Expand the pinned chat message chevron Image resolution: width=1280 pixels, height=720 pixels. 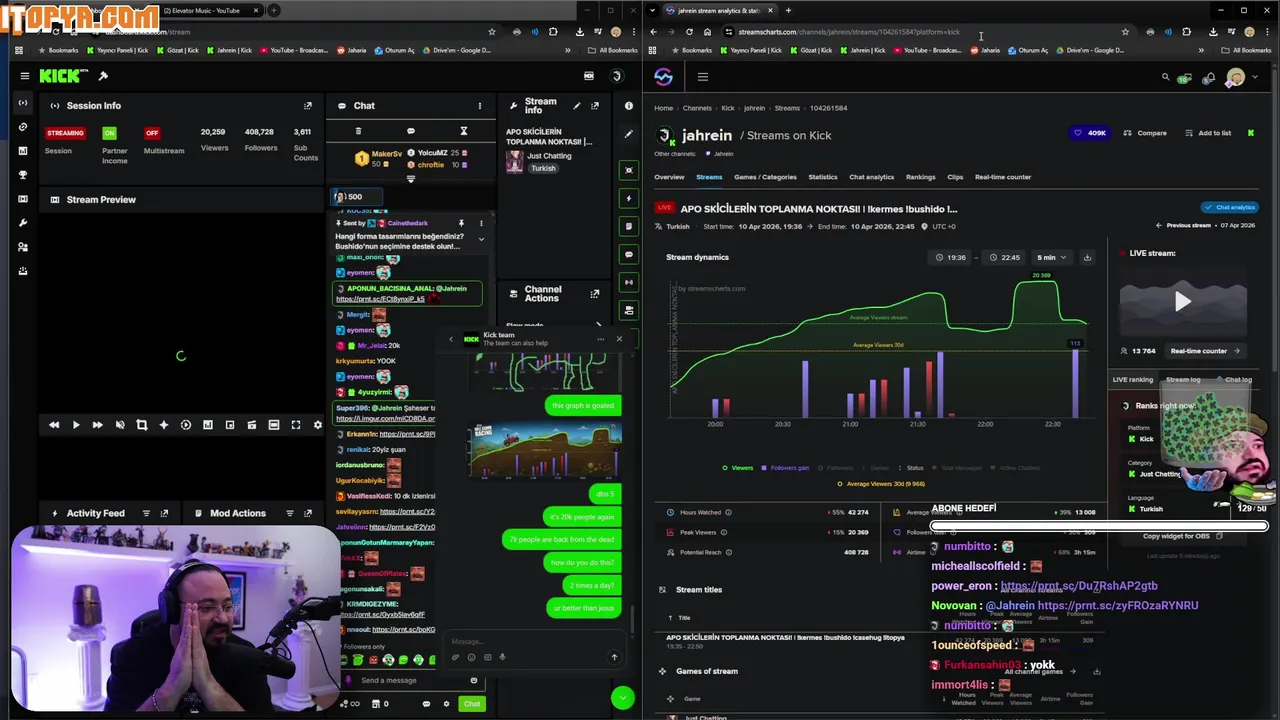coord(481,239)
